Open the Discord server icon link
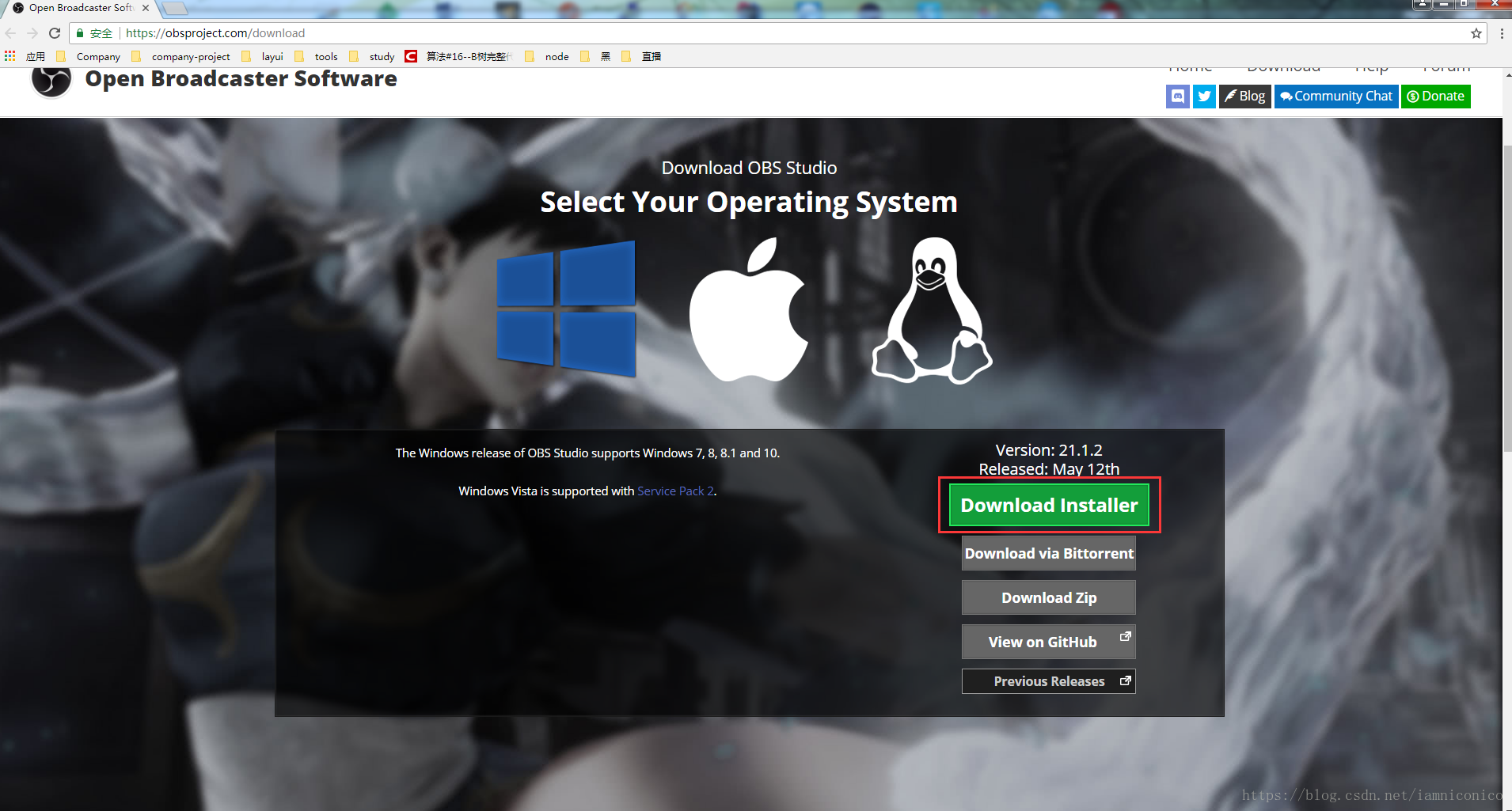The image size is (1512, 811). [1177, 97]
